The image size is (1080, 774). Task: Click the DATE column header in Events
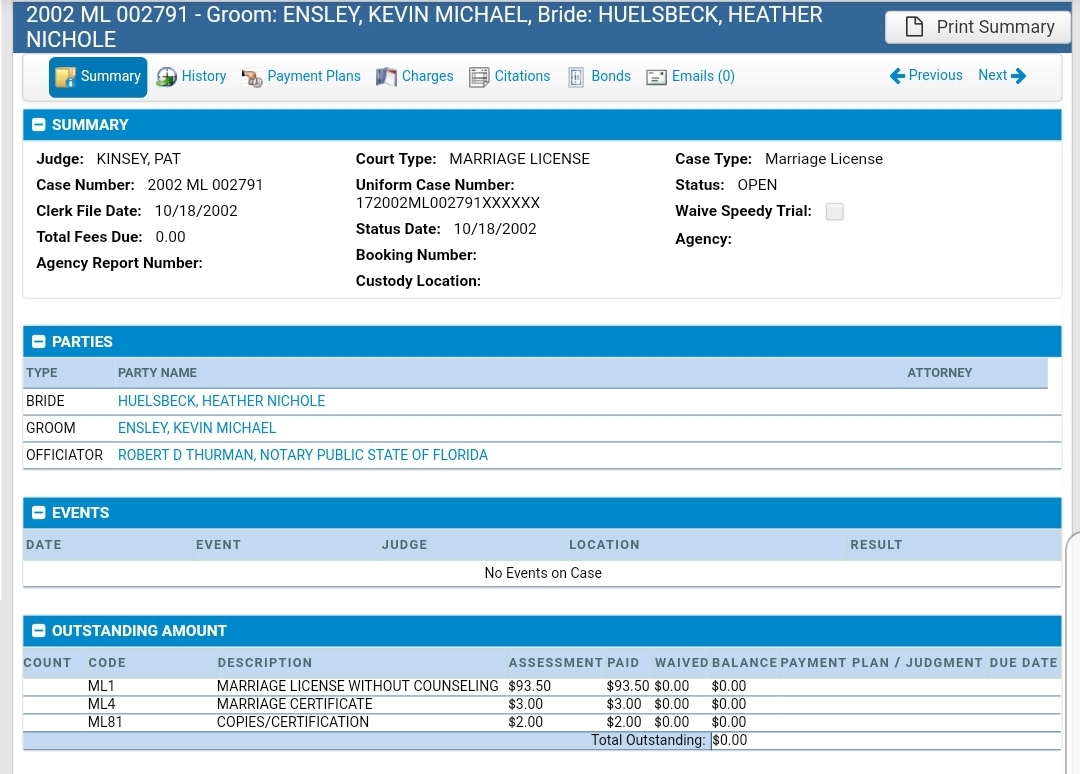[43, 545]
